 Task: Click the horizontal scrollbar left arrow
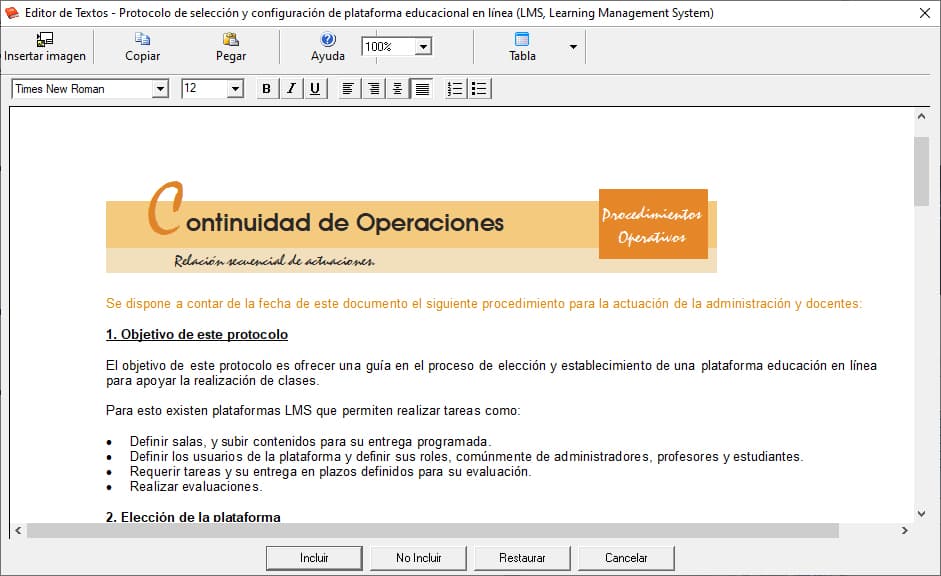tap(18, 530)
